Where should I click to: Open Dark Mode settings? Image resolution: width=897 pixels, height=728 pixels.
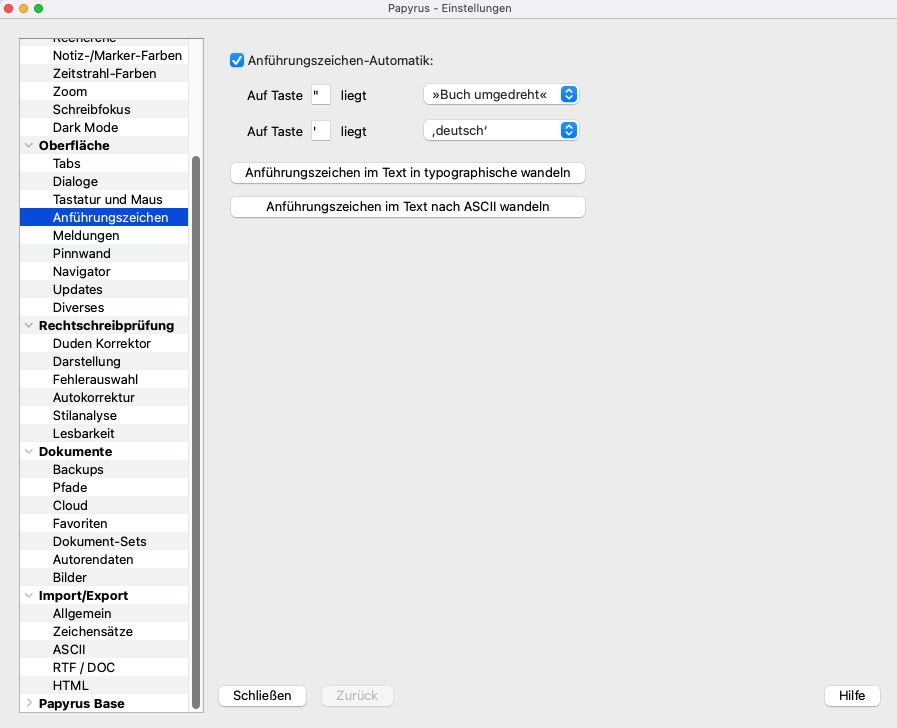[104, 128]
